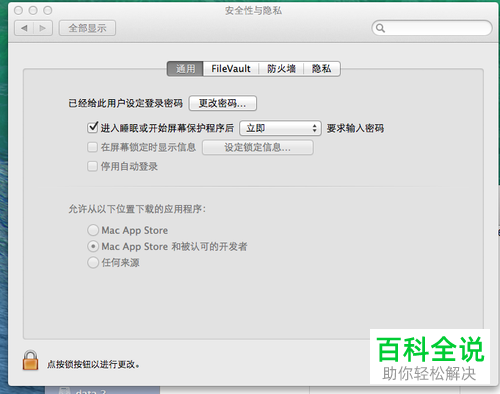Select Mac App Store 和被认可的开发者 radio
The image size is (500, 394).
pos(93,246)
